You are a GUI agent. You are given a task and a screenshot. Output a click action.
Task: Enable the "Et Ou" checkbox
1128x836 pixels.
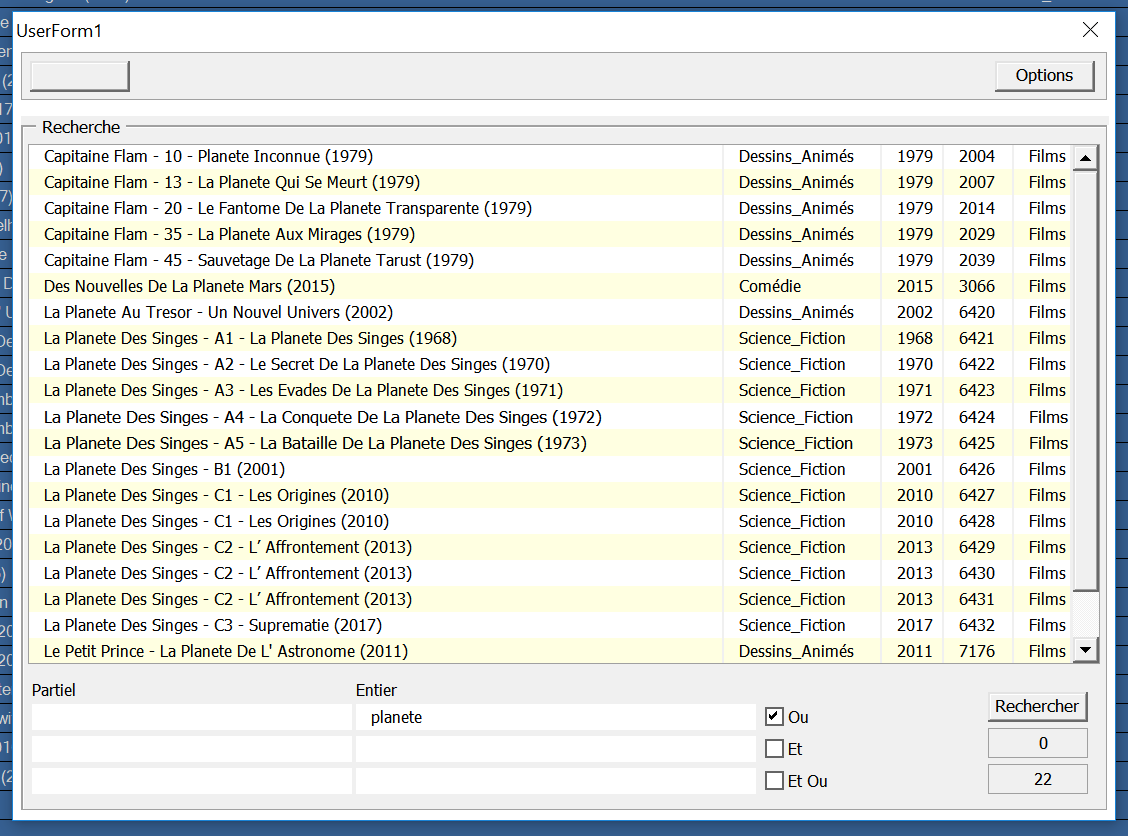point(775,781)
